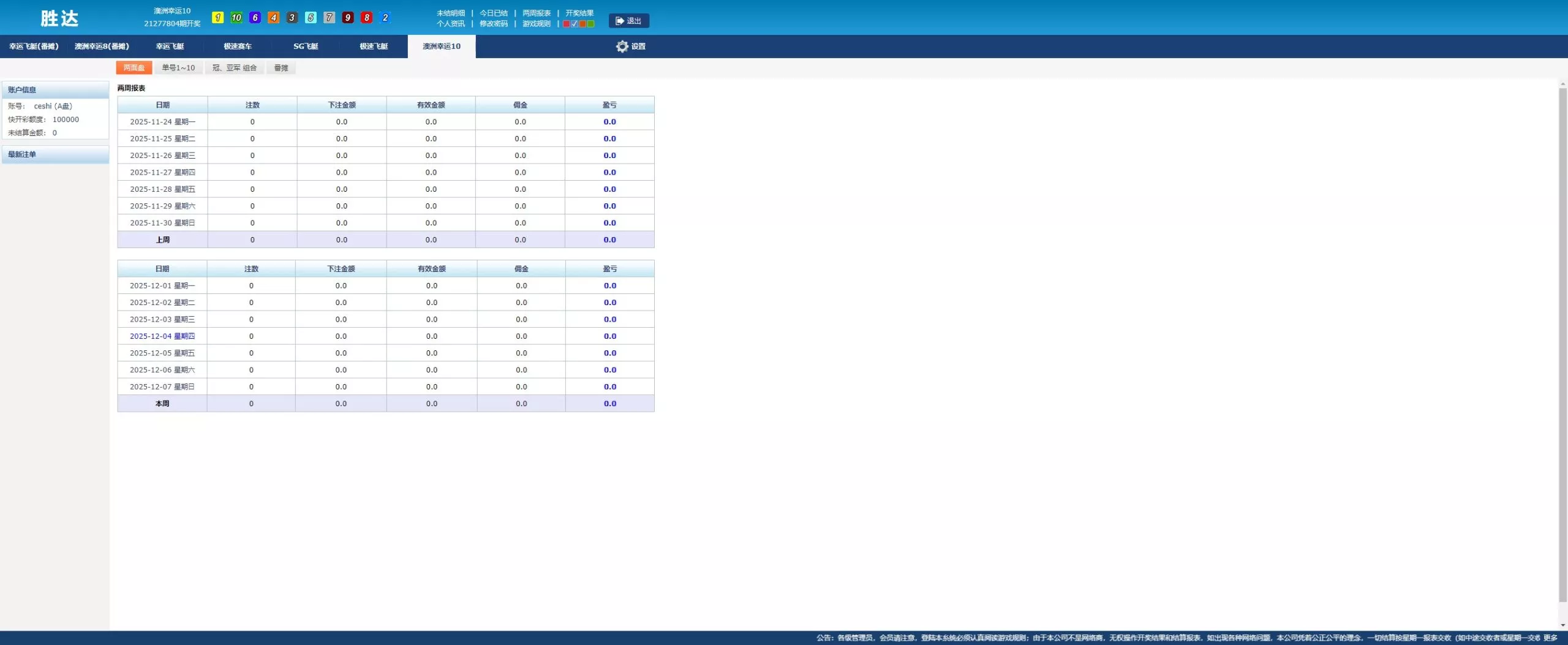Click the yellow number 1 ball
This screenshot has width=1568, height=645.
click(217, 18)
